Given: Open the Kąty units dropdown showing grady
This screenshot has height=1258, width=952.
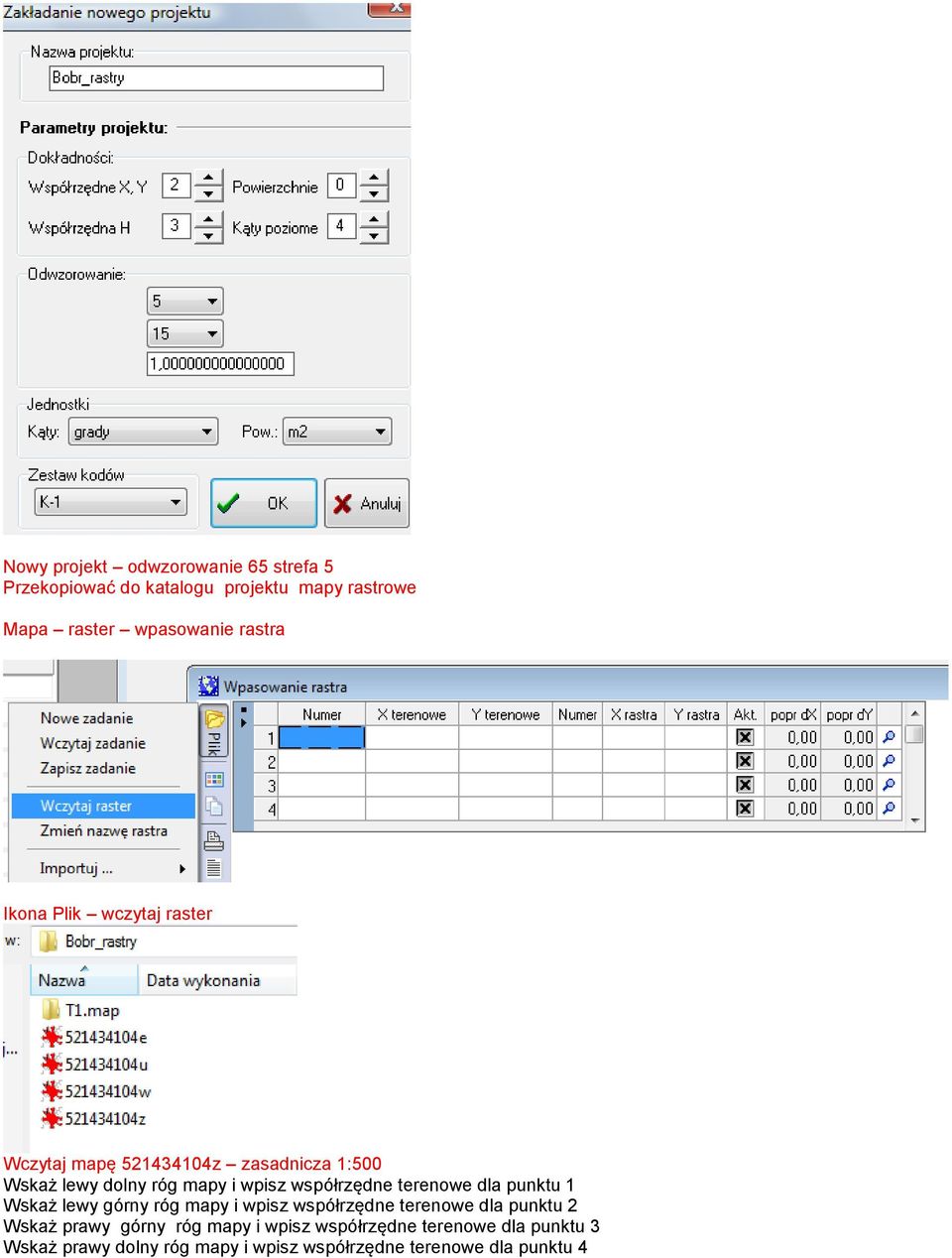Looking at the screenshot, I should pos(143,432).
